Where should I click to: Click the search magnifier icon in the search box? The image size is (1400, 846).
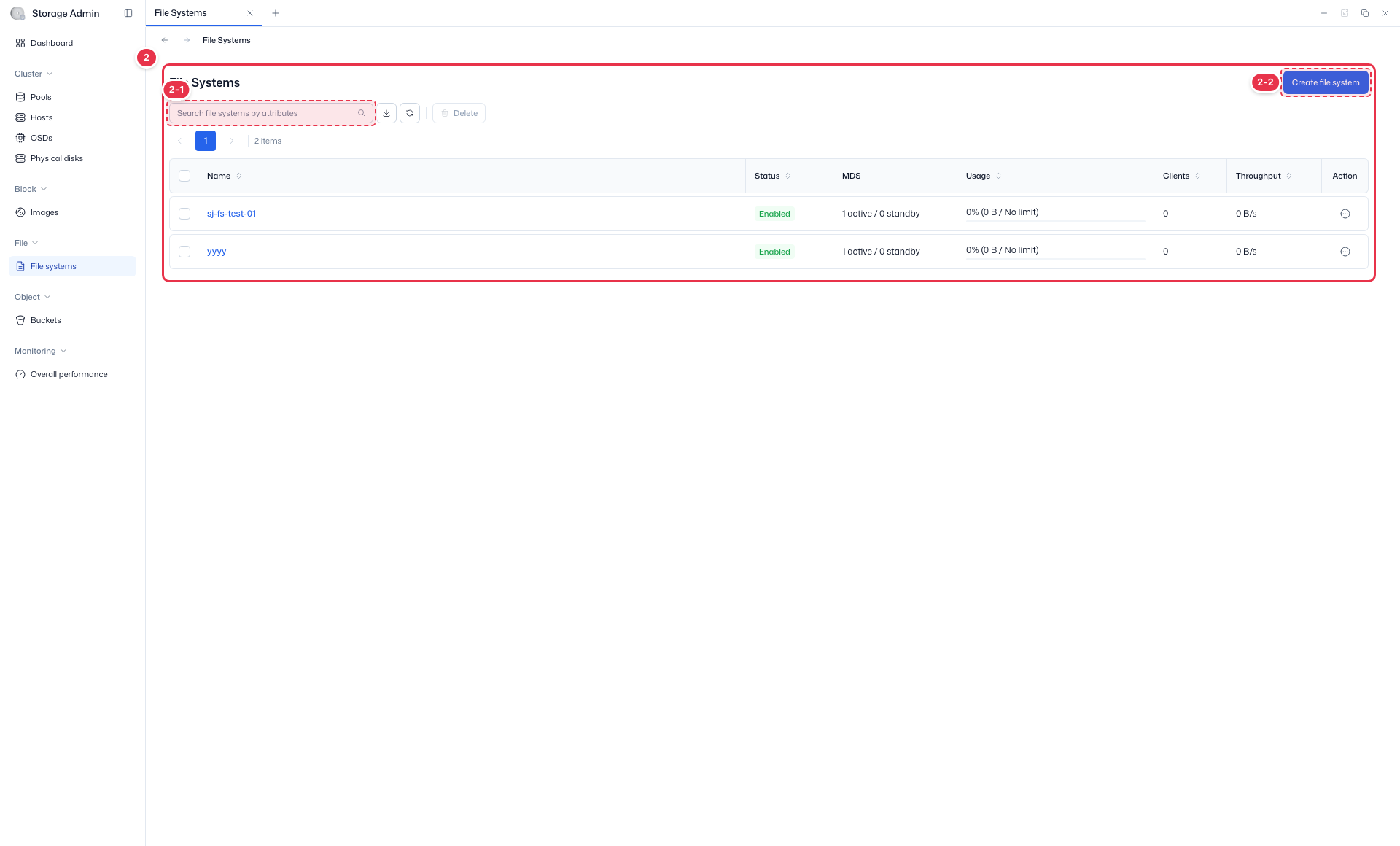pyautogui.click(x=361, y=113)
